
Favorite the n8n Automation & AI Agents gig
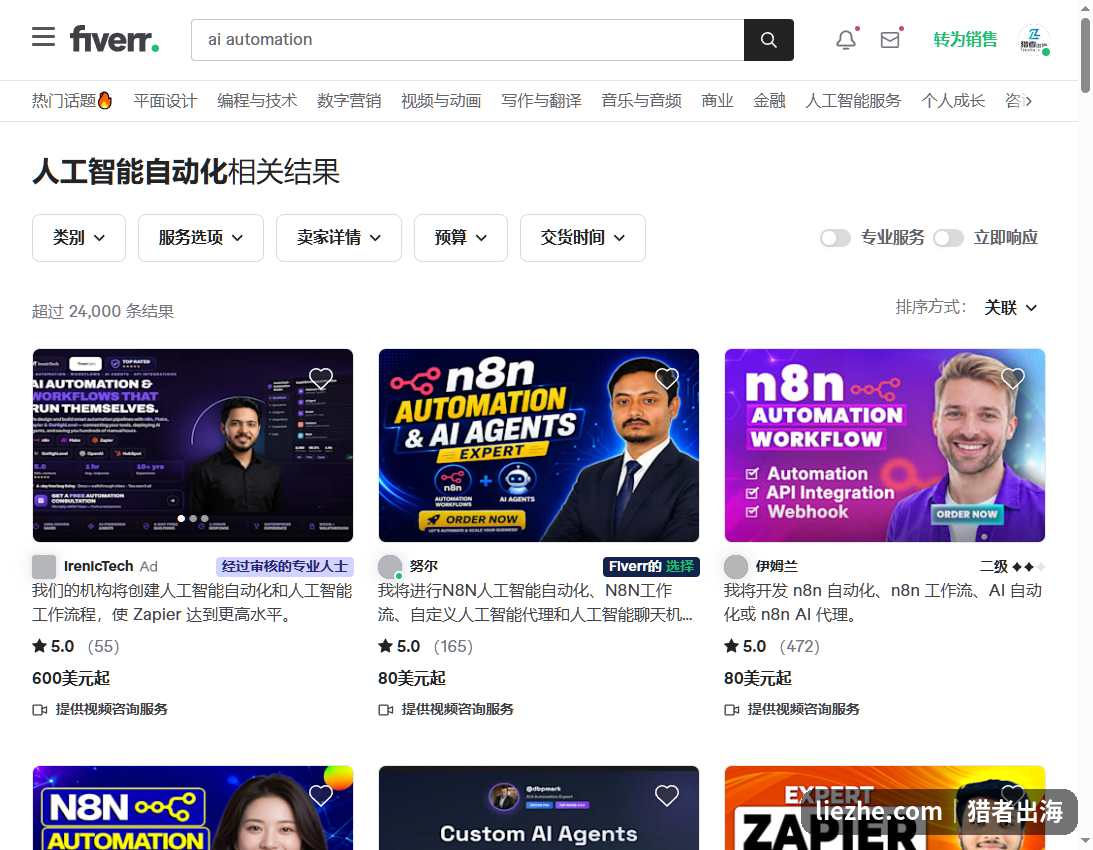coord(666,378)
